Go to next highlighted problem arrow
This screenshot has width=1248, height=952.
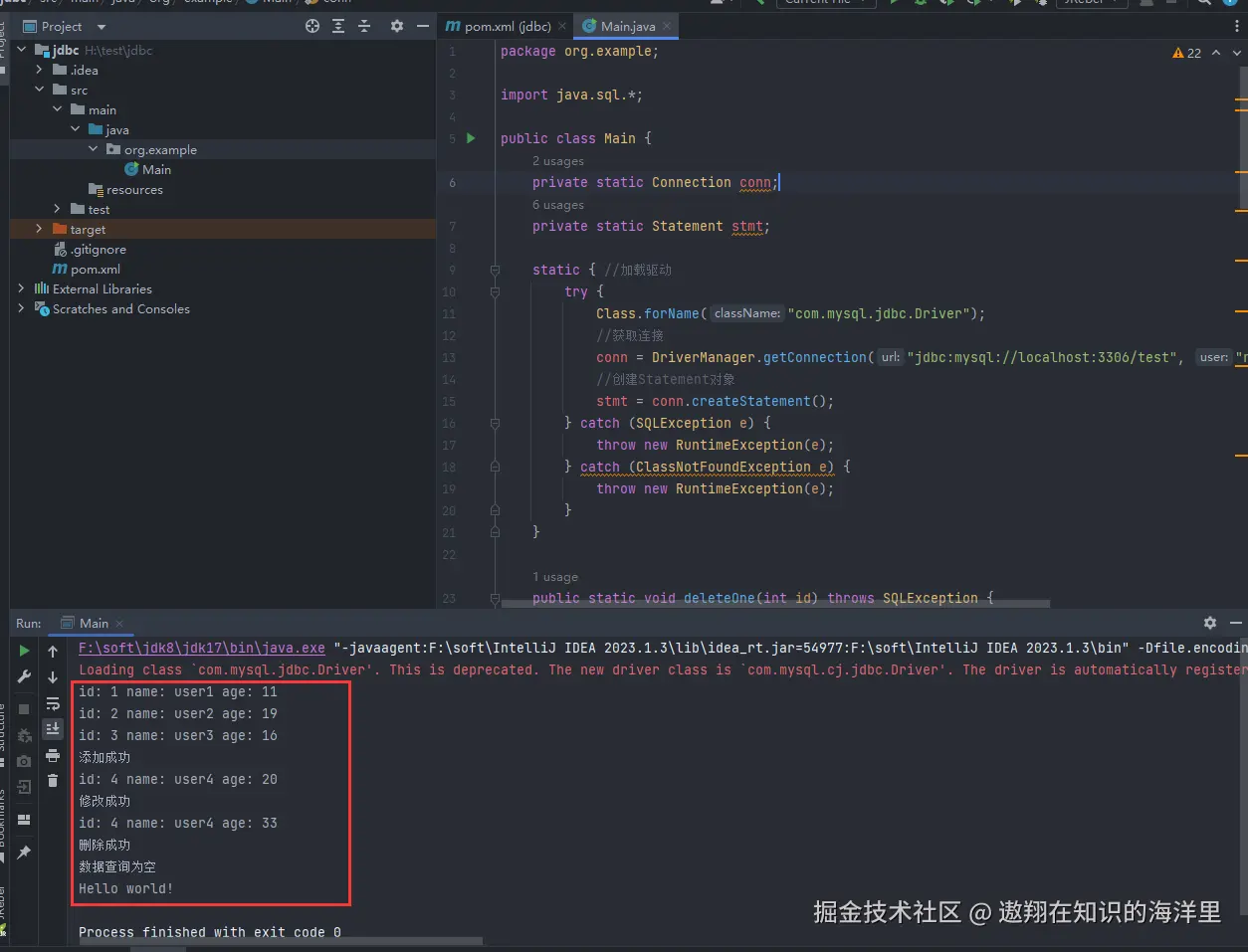click(1237, 53)
